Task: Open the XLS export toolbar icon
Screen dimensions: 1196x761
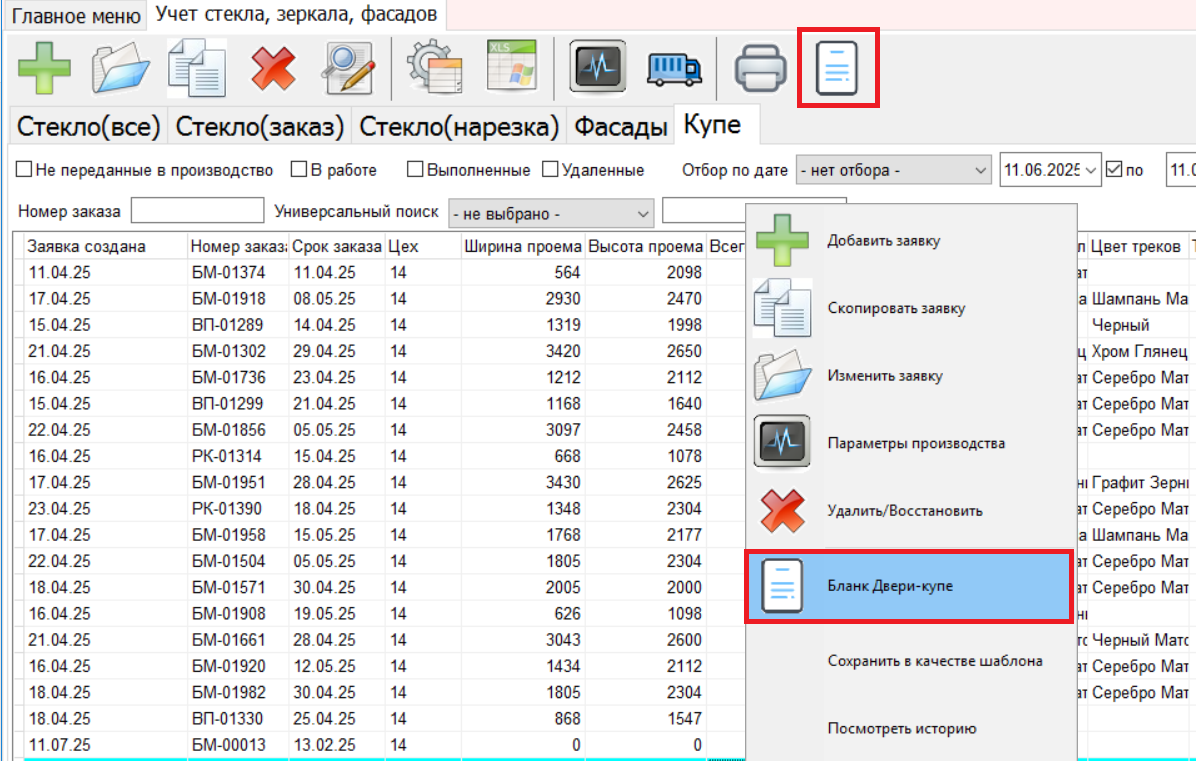Action: point(511,68)
